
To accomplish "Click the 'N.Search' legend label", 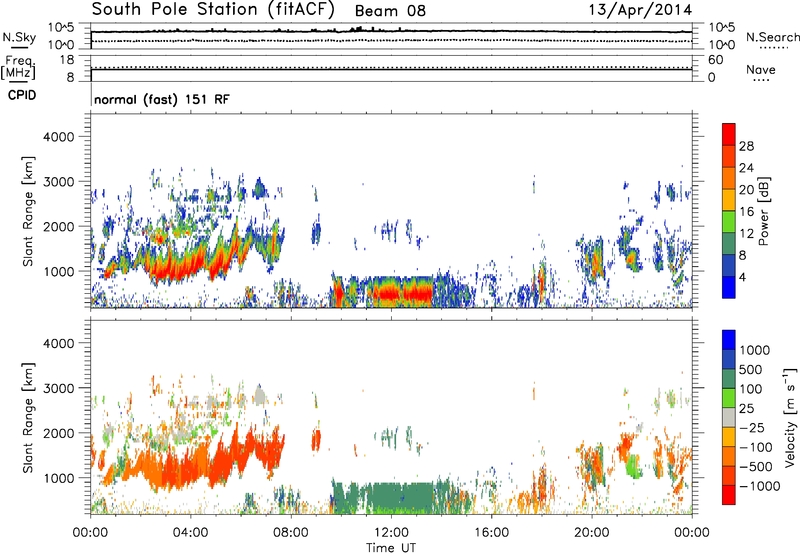I will point(772,37).
